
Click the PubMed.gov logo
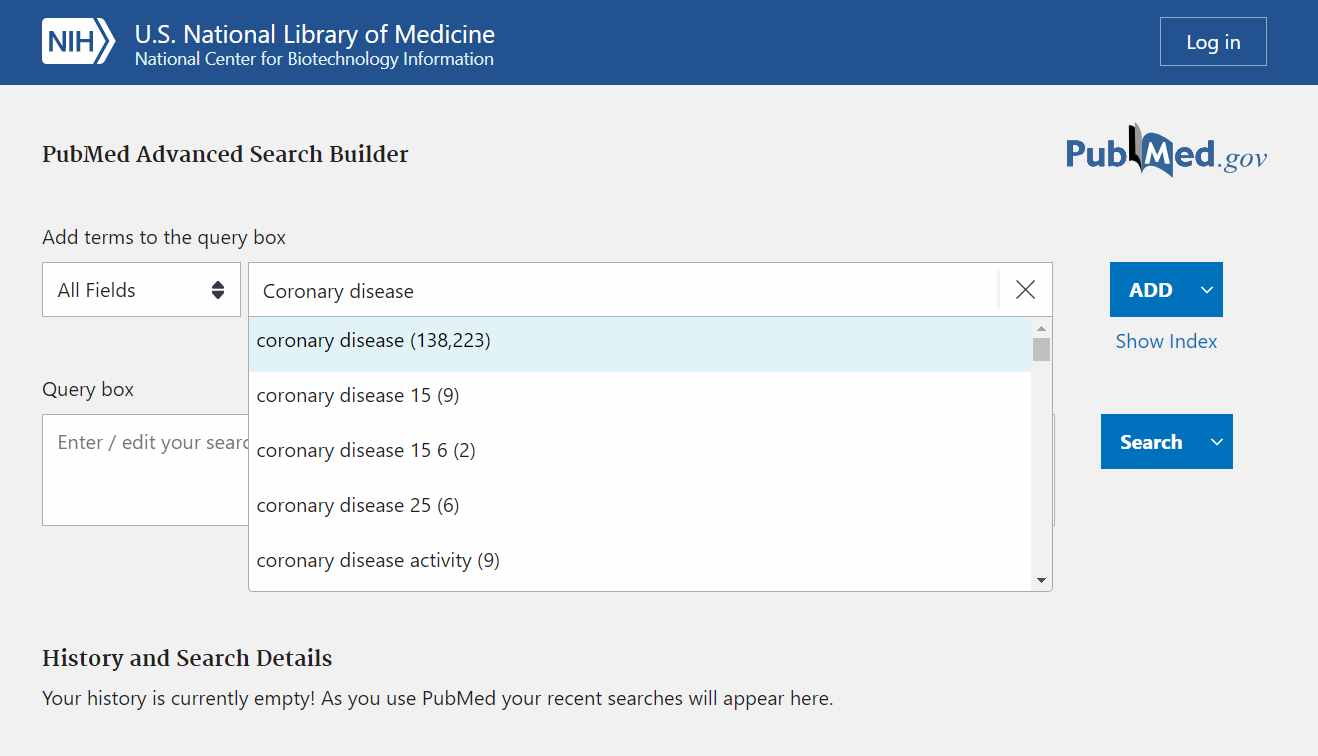pos(1166,153)
